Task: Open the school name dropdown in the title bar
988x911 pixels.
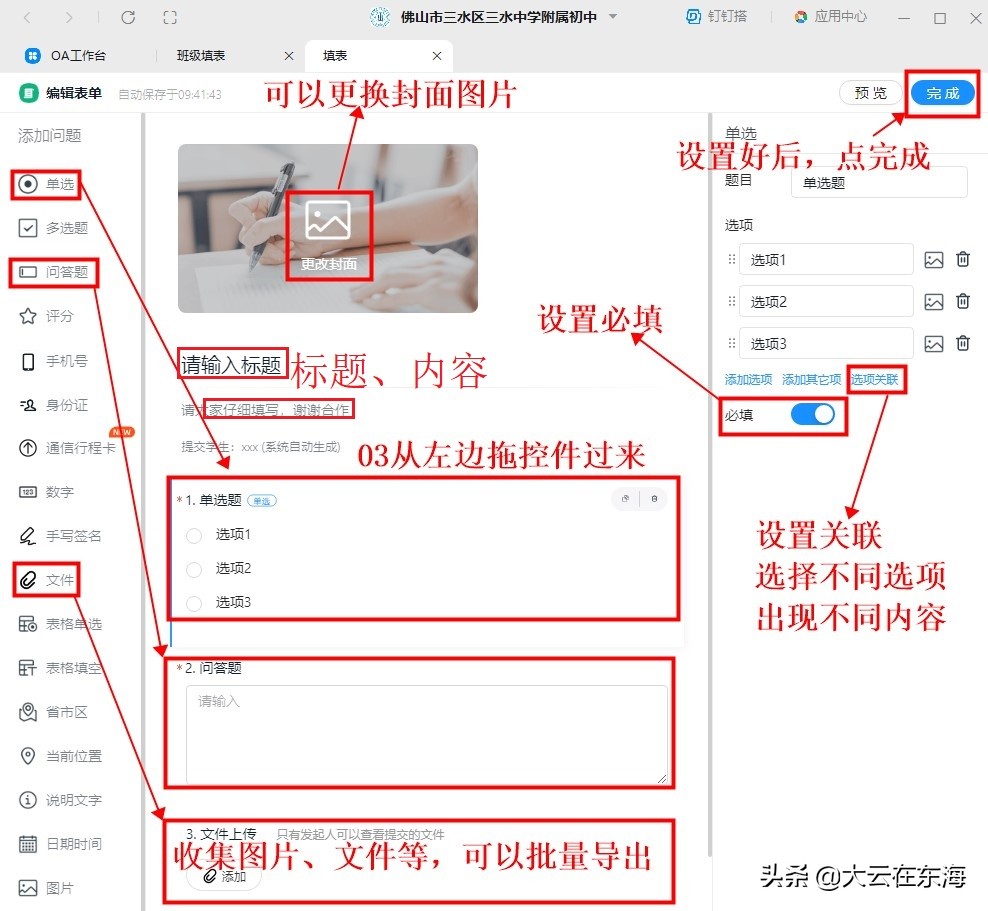Action: click(612, 18)
